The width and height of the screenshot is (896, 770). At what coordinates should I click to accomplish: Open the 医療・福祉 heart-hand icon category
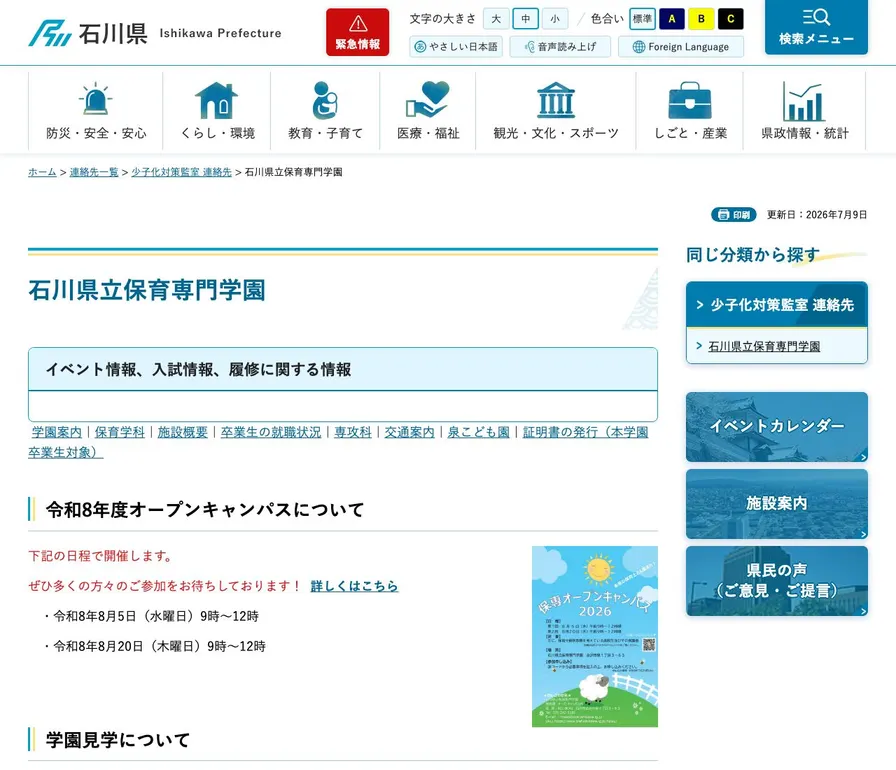428,111
